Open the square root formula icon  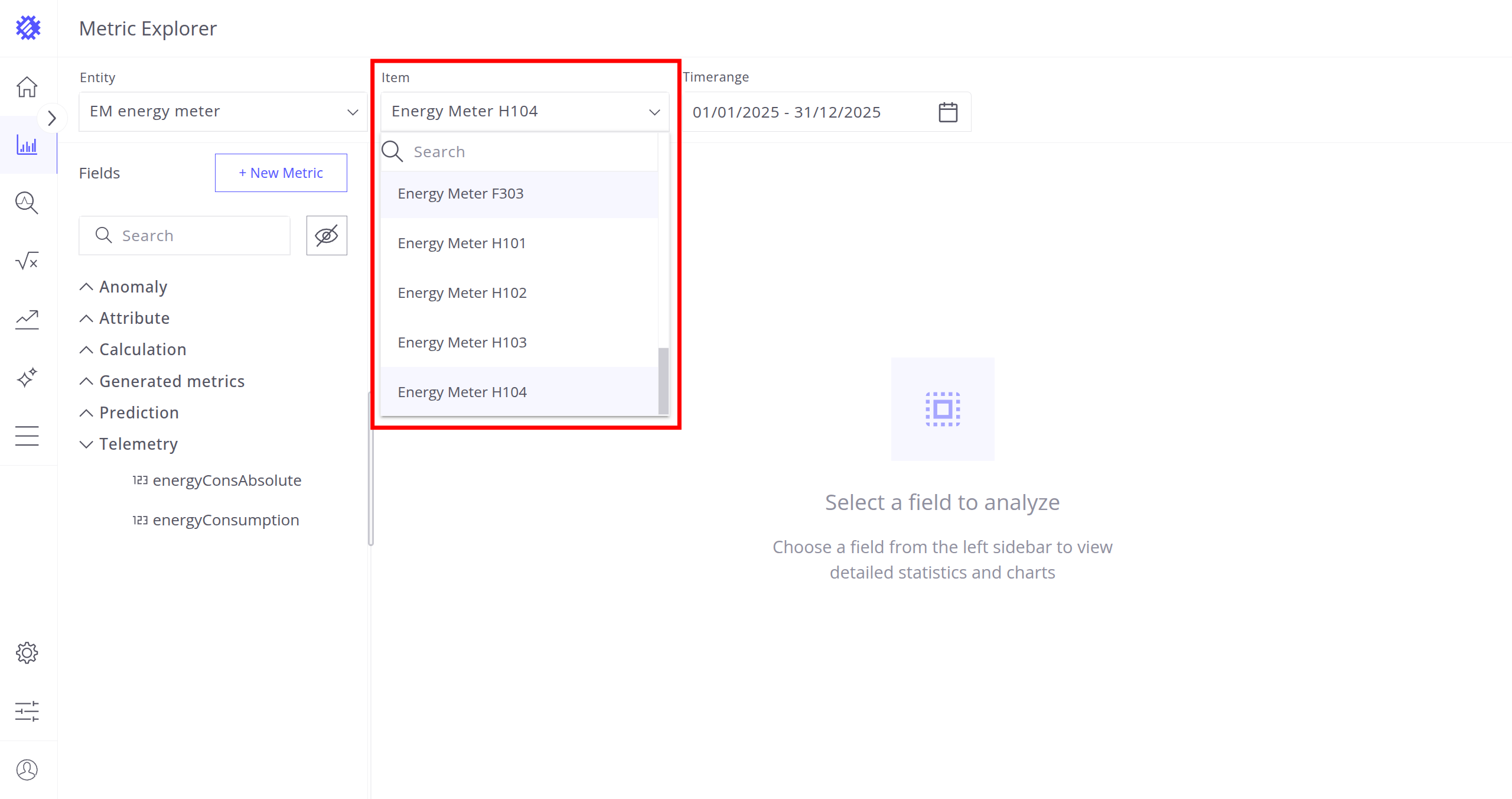click(27, 261)
